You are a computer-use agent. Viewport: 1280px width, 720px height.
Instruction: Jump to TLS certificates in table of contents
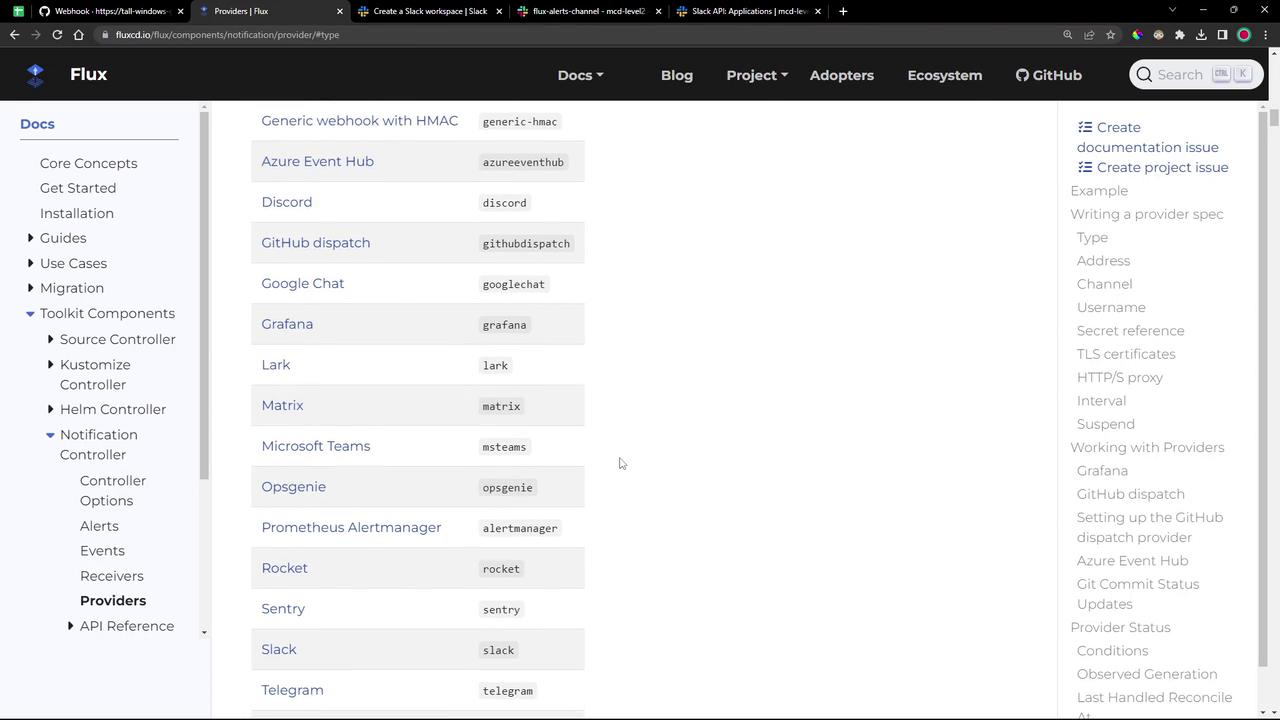coord(1126,354)
